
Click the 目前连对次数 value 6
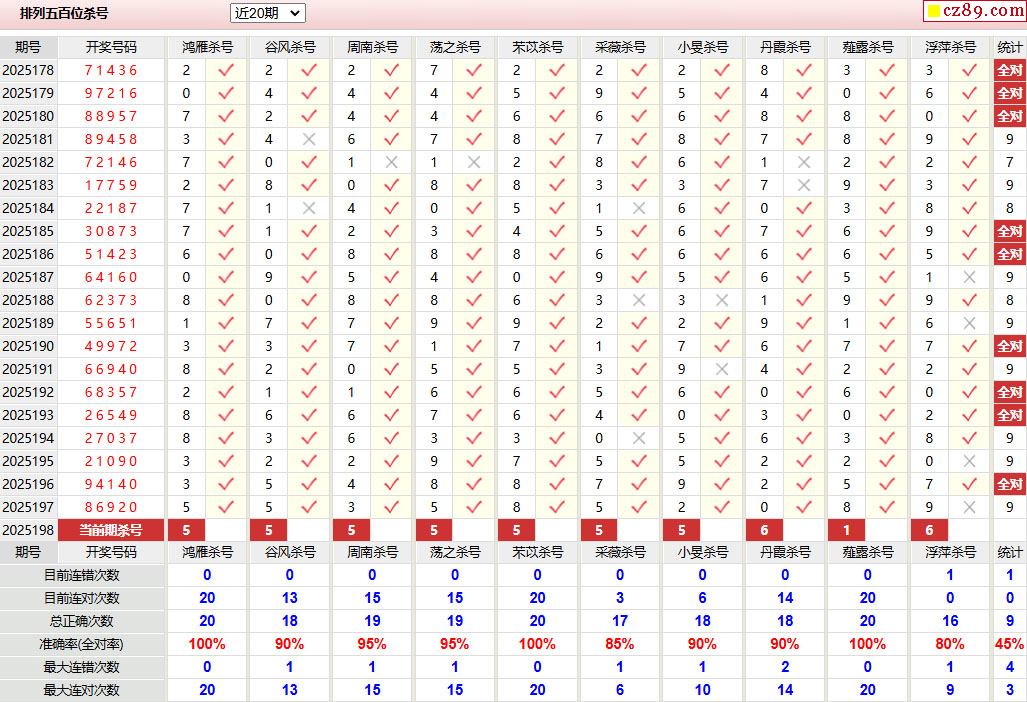[702, 598]
